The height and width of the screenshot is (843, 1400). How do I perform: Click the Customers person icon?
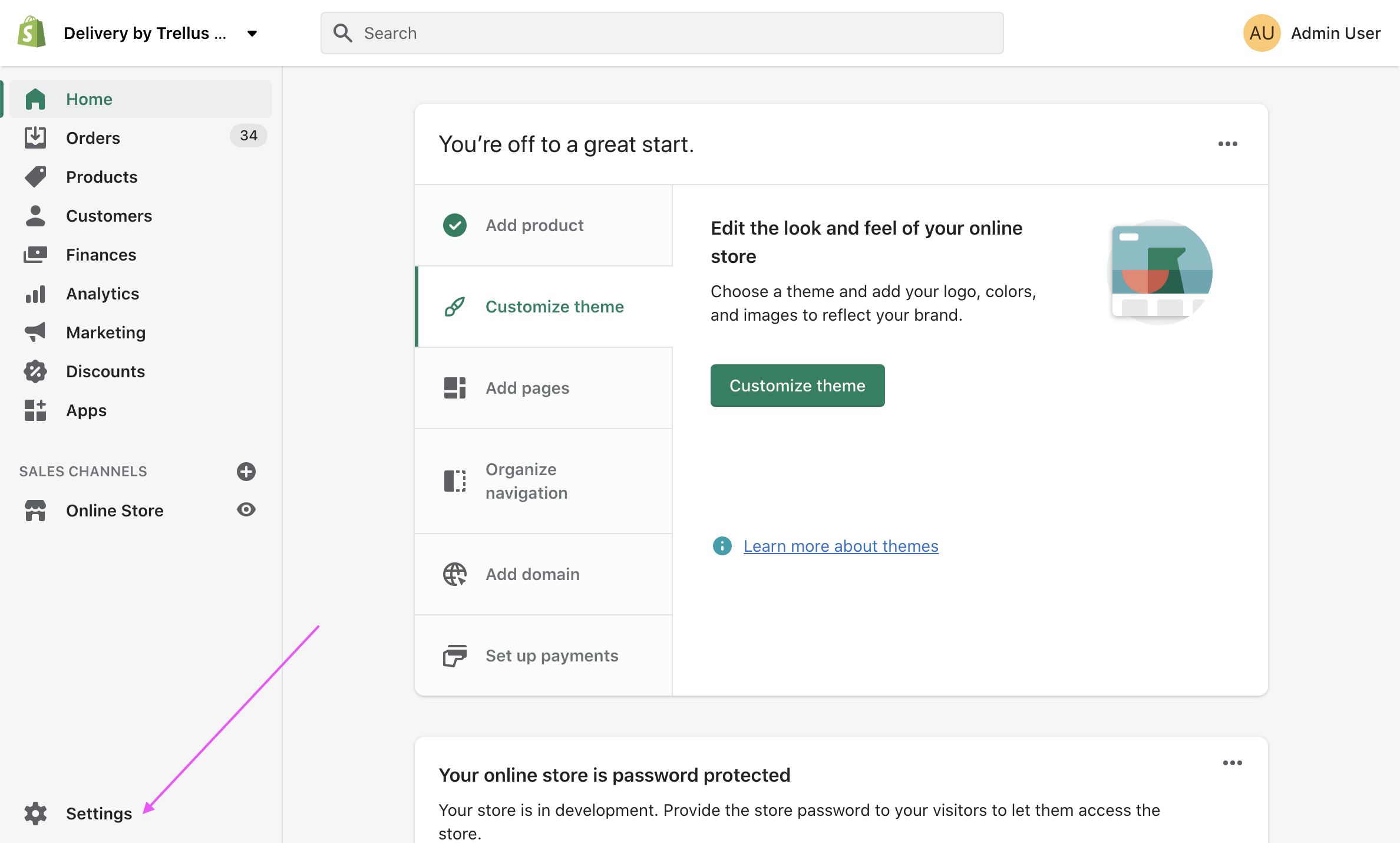point(35,216)
